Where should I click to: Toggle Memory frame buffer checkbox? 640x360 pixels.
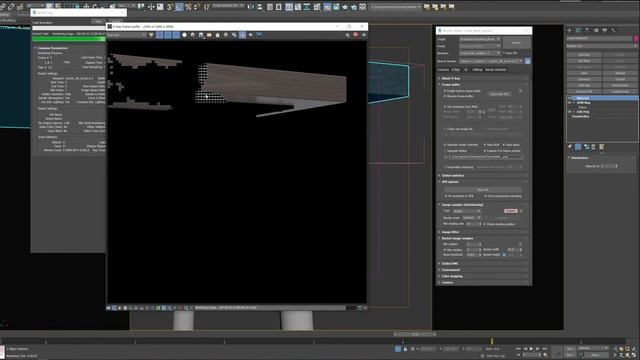(x=445, y=96)
